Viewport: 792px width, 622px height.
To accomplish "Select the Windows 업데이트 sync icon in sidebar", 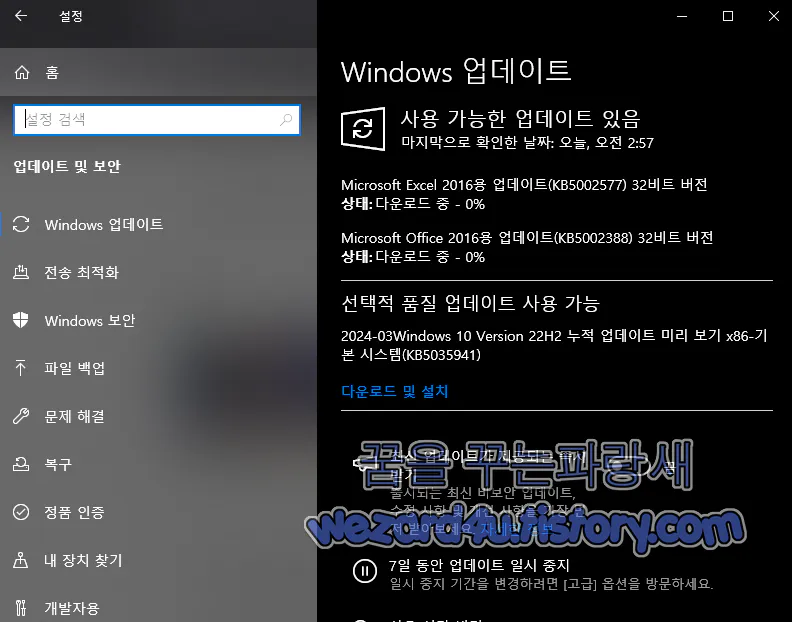I will click(x=21, y=224).
